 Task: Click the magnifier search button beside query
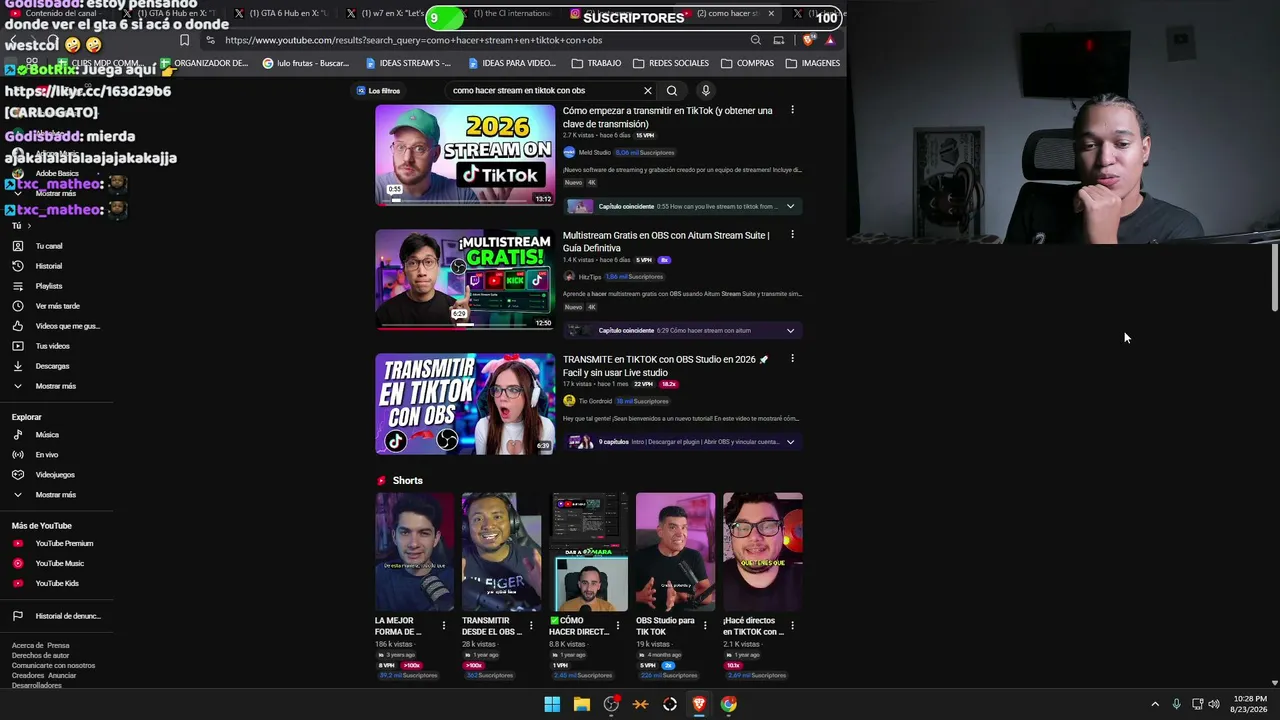tap(672, 91)
